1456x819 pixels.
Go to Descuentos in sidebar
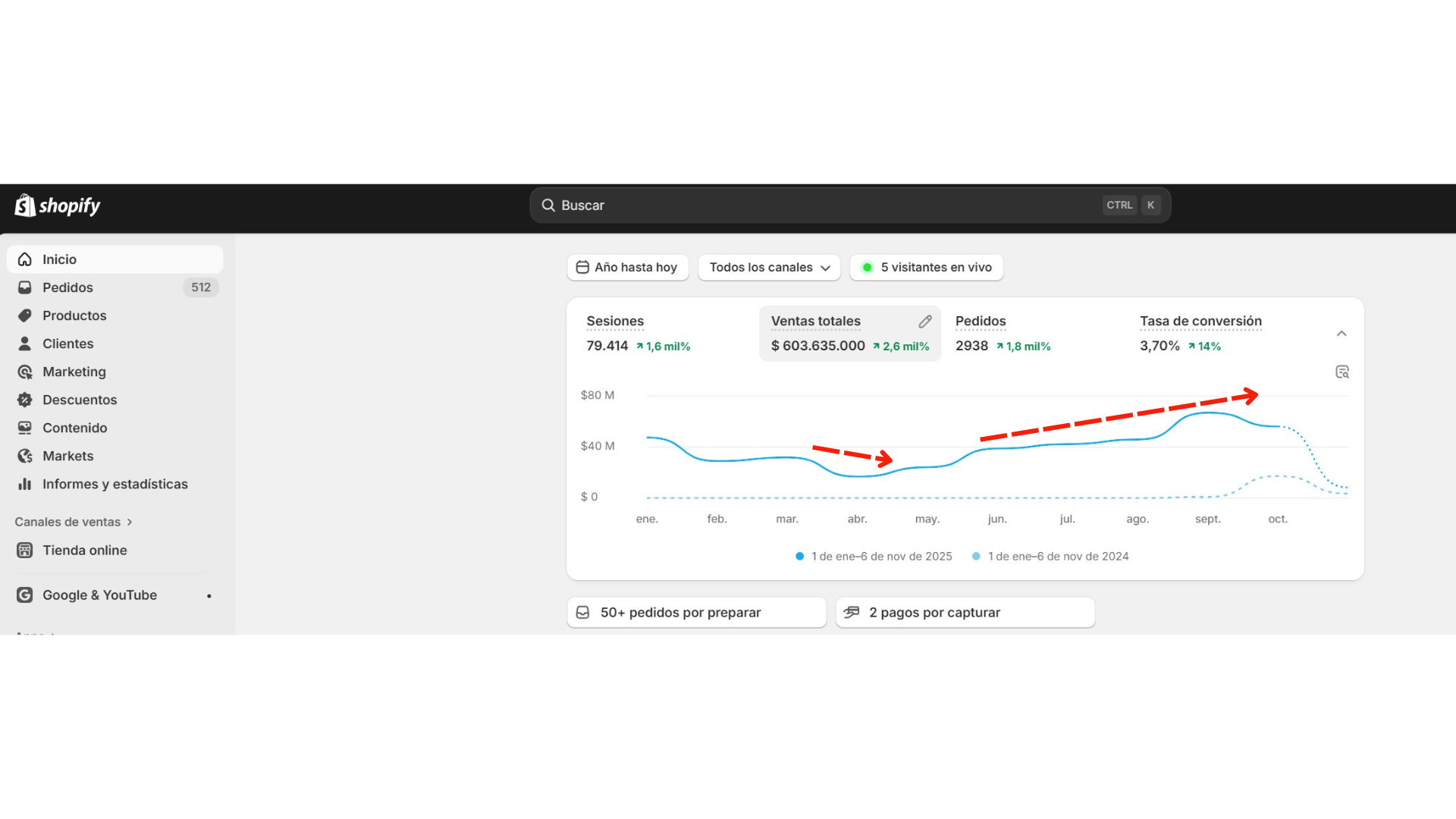[x=115, y=400]
